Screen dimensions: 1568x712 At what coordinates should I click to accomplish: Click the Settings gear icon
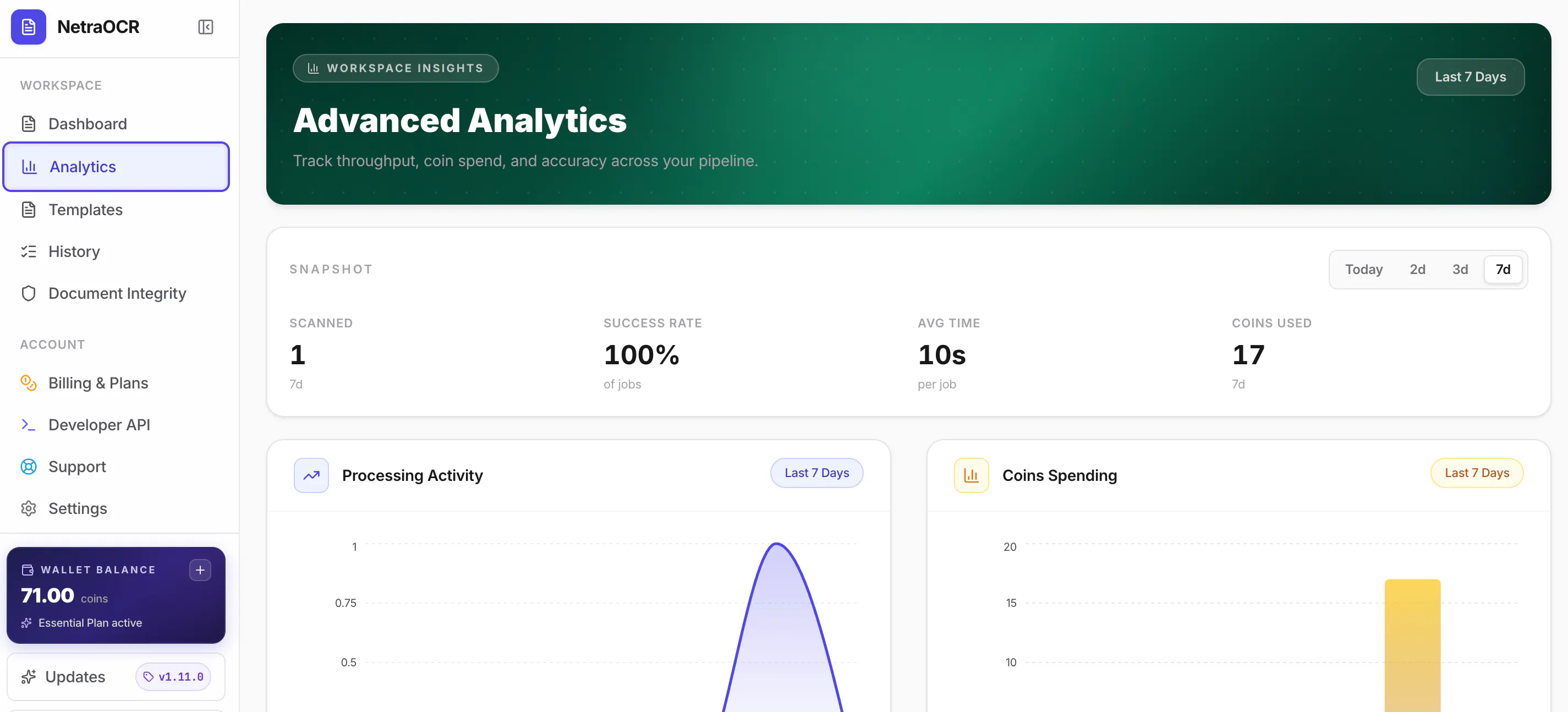coord(29,508)
